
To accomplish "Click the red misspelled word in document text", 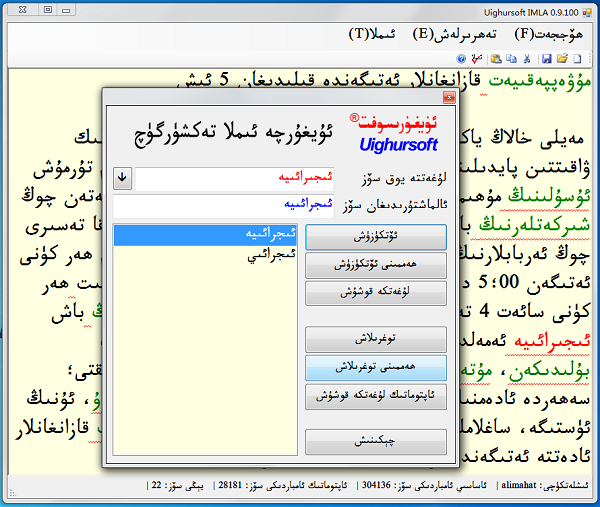I will coord(552,341).
